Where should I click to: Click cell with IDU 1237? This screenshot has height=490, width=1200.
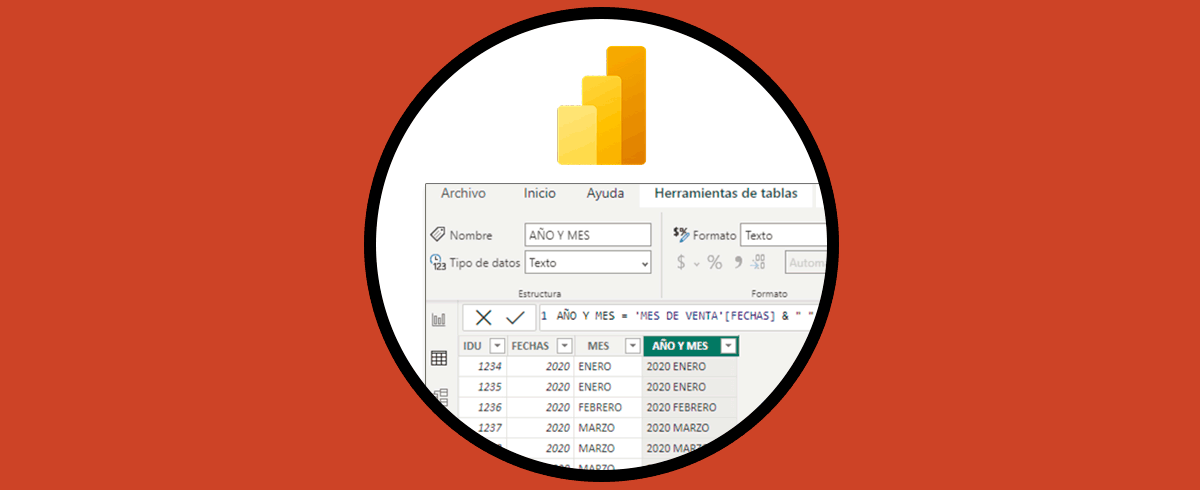click(x=483, y=428)
